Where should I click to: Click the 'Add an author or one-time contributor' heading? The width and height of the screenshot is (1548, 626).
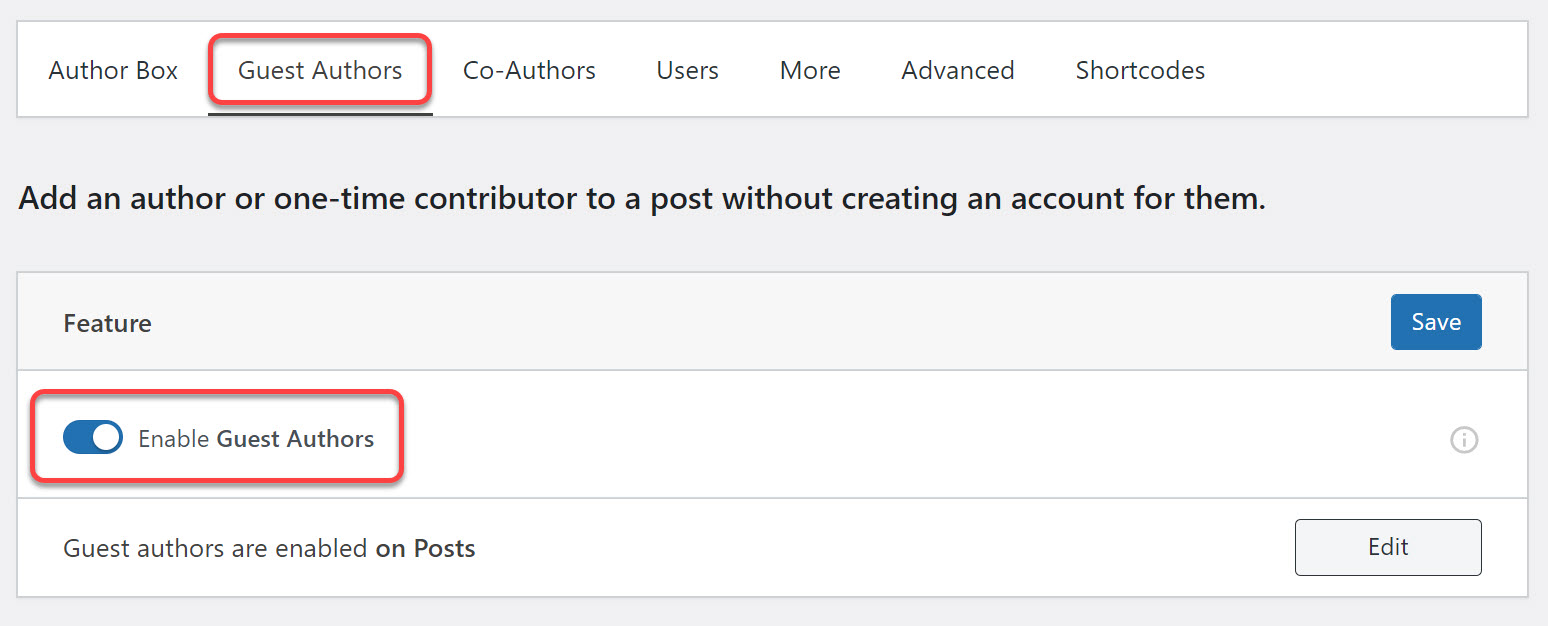pos(641,198)
